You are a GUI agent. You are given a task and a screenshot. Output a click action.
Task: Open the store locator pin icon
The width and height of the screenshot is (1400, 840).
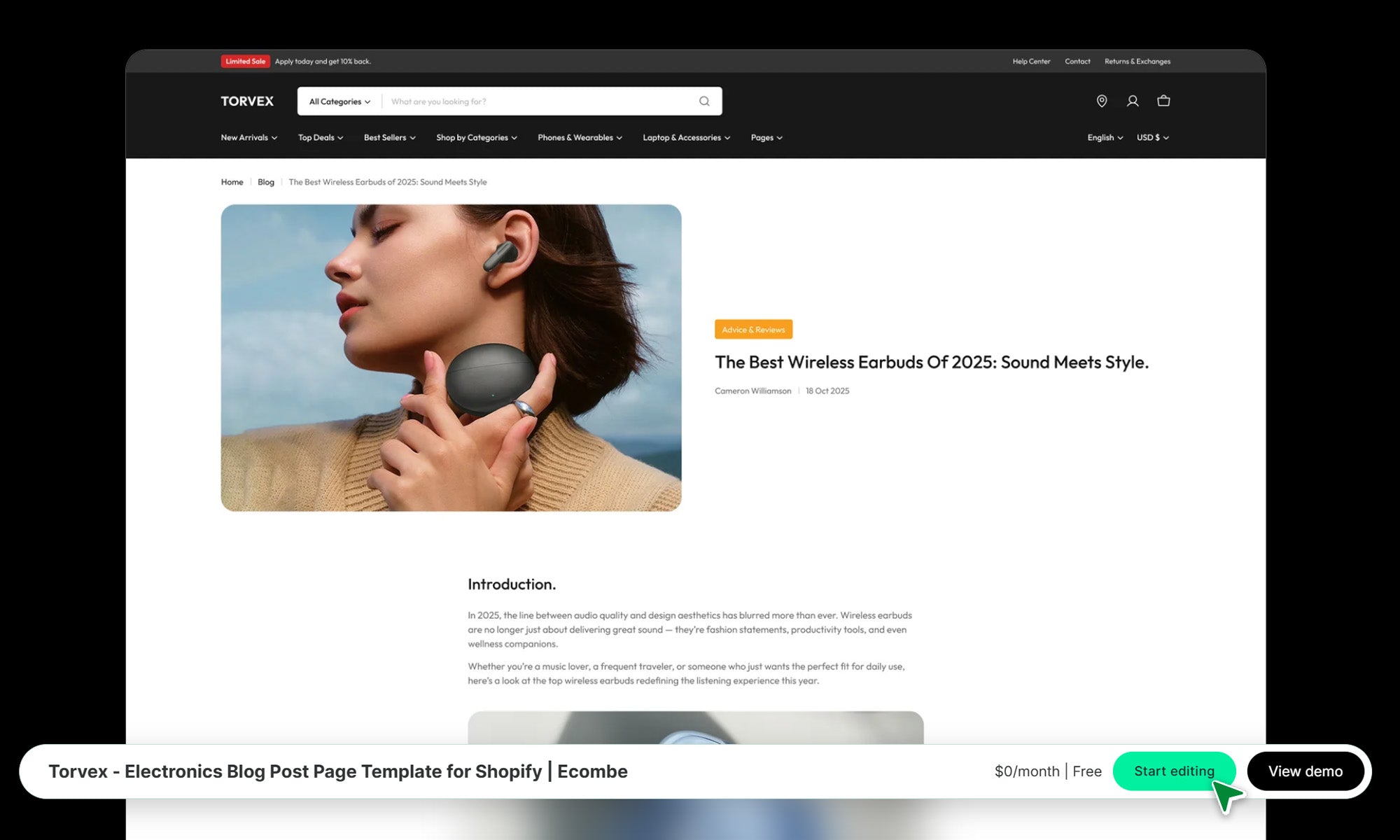(x=1101, y=101)
